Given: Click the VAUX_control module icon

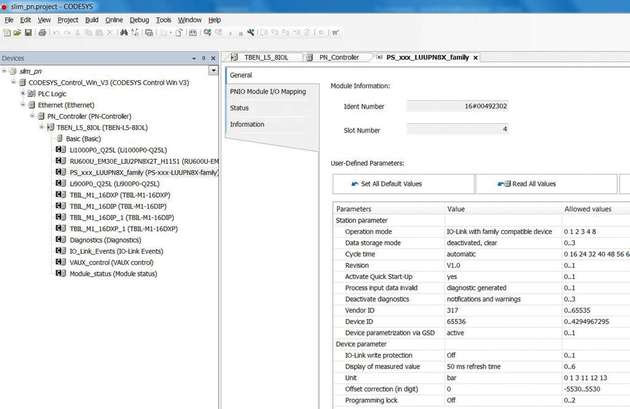Looking at the screenshot, I should pos(61,262).
